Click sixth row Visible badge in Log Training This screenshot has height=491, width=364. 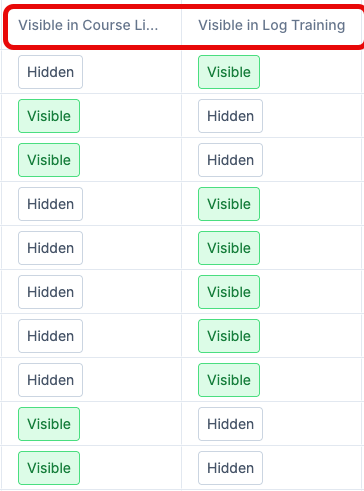coord(229,292)
